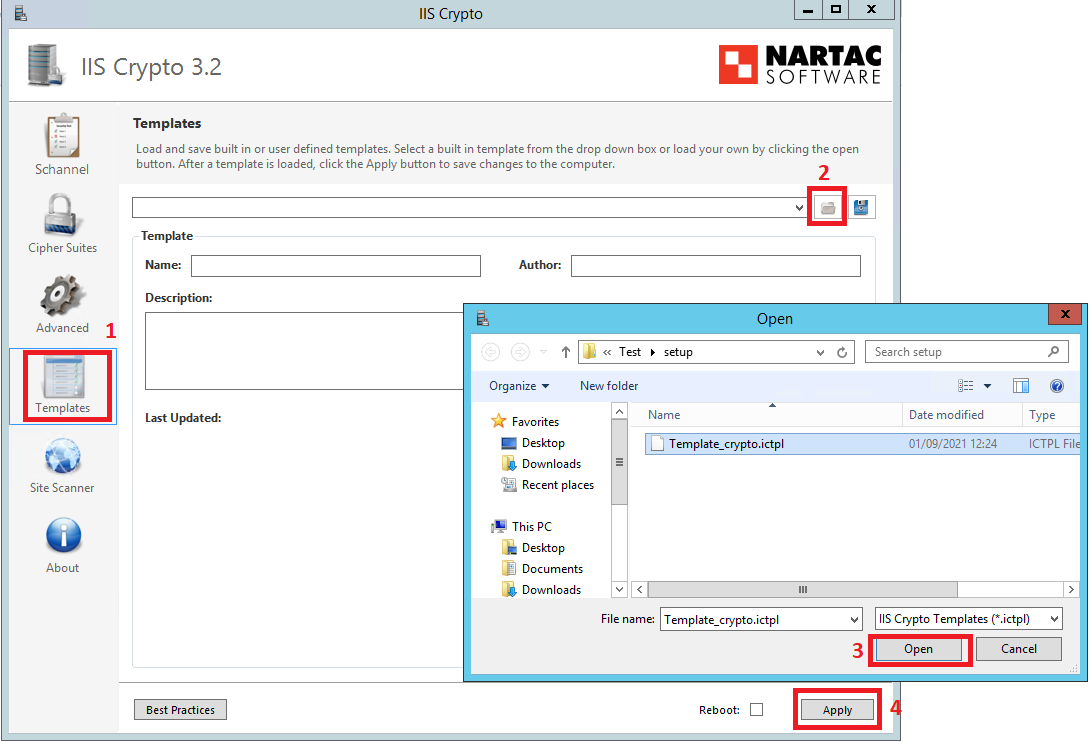Click the Open button
1091x742 pixels.
(x=918, y=649)
